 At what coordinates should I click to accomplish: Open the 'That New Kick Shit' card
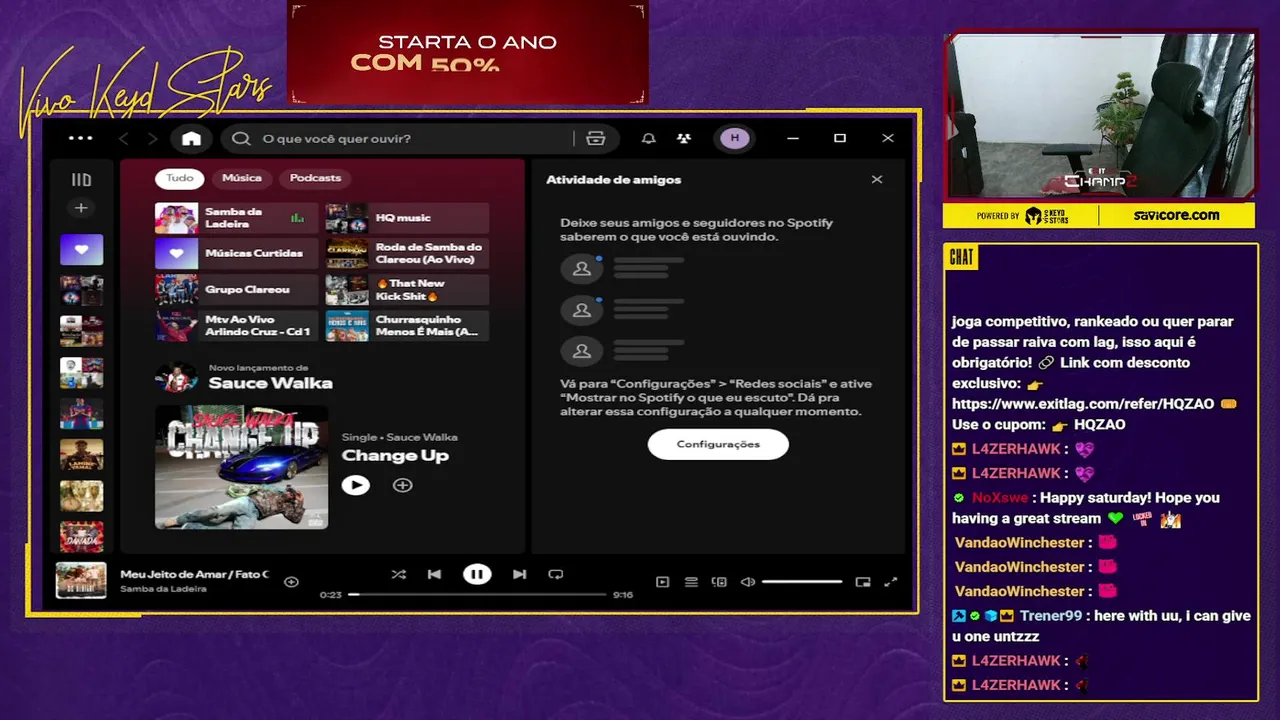407,290
